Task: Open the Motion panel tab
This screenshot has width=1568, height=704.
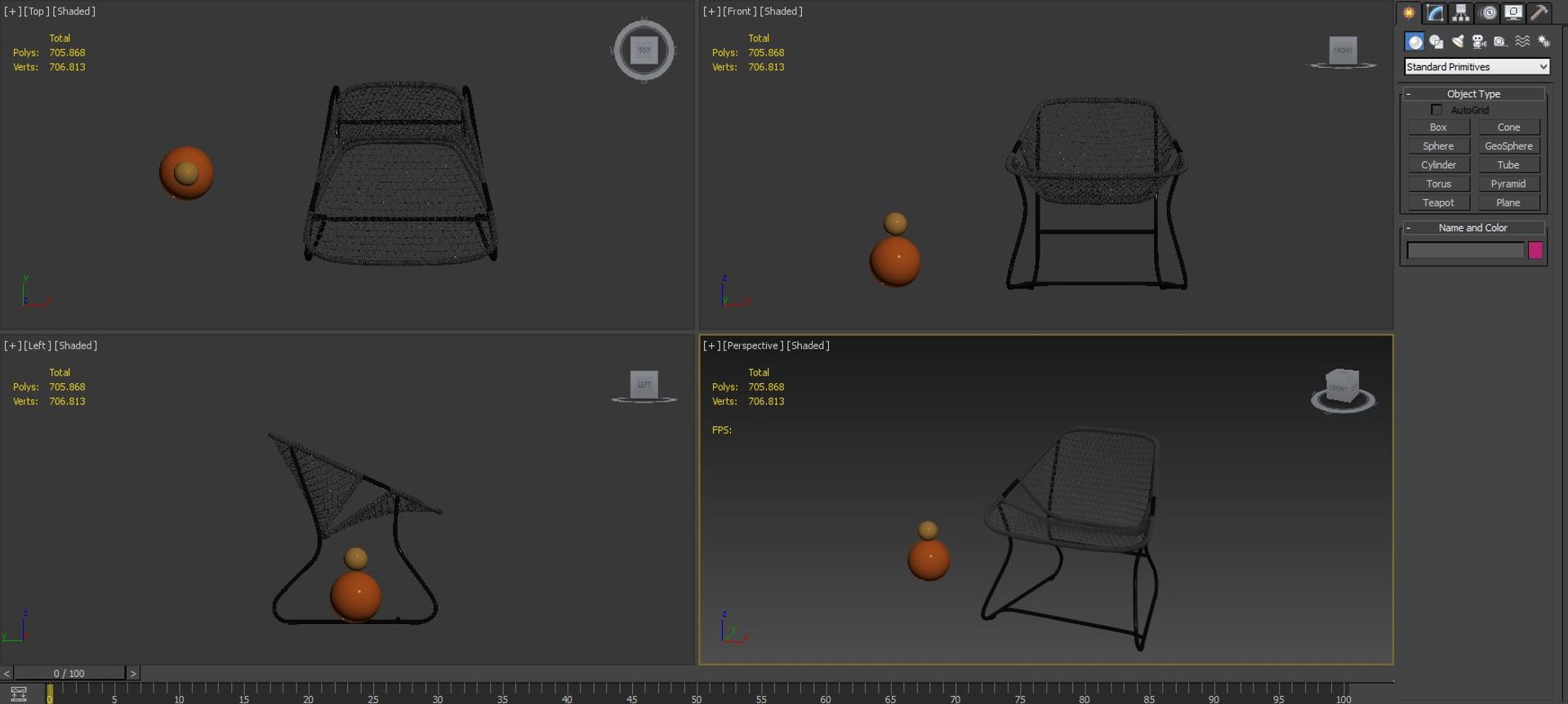Action: pyautogui.click(x=1488, y=12)
